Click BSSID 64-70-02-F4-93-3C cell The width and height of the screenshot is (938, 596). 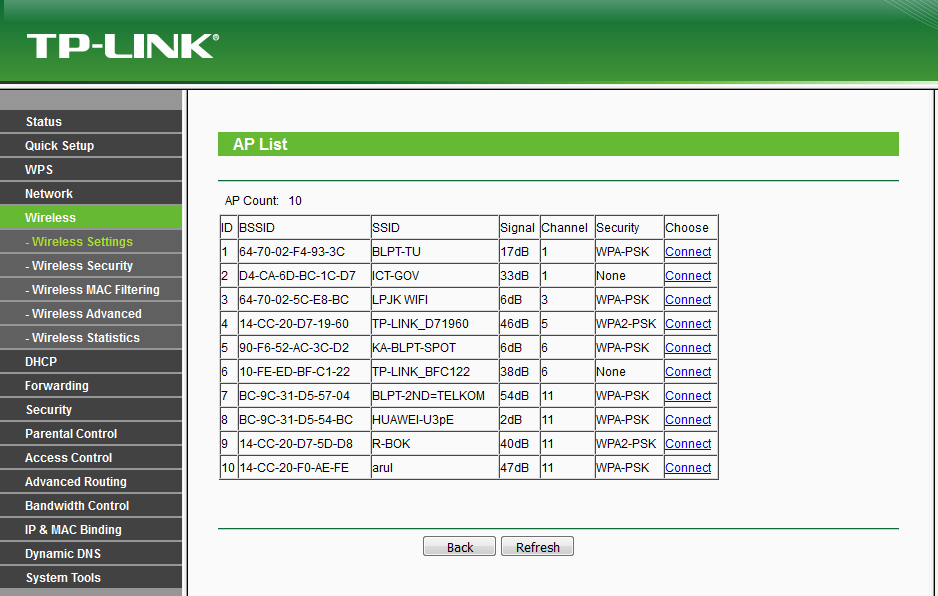[x=304, y=252]
